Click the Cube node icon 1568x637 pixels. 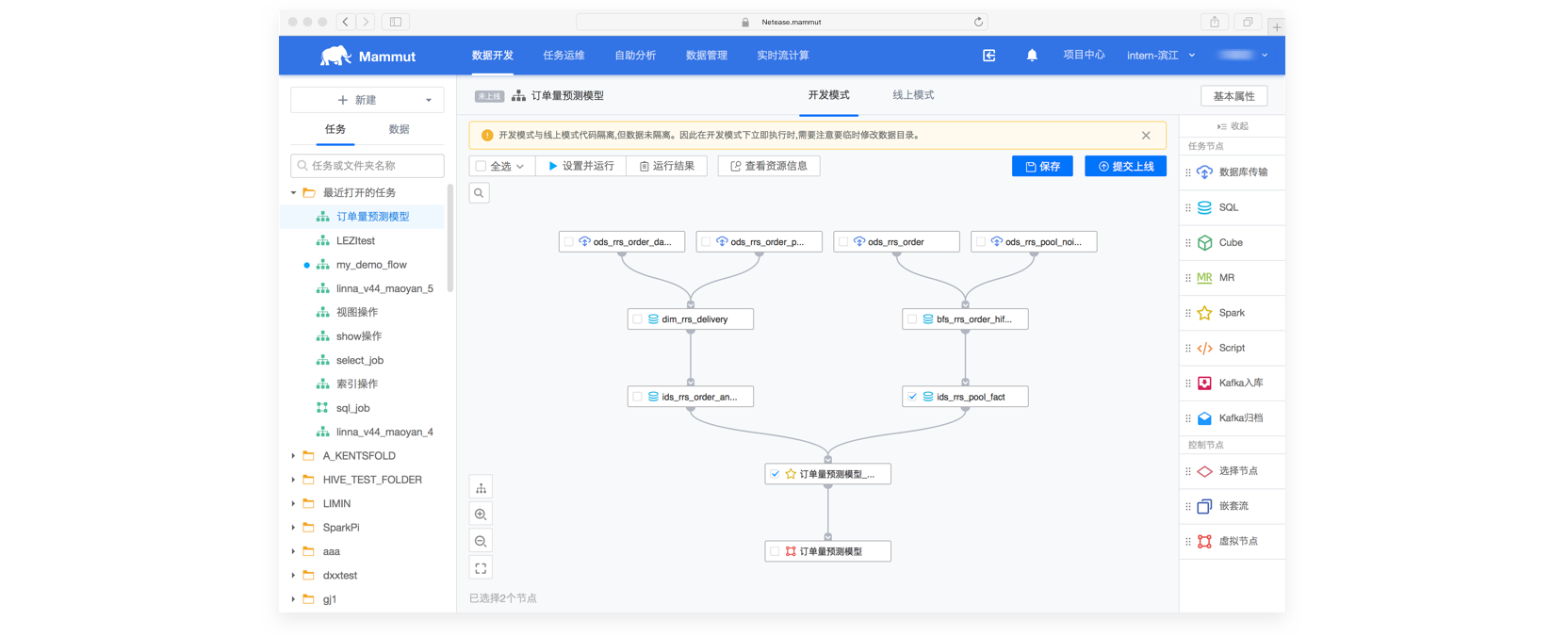coord(1204,243)
